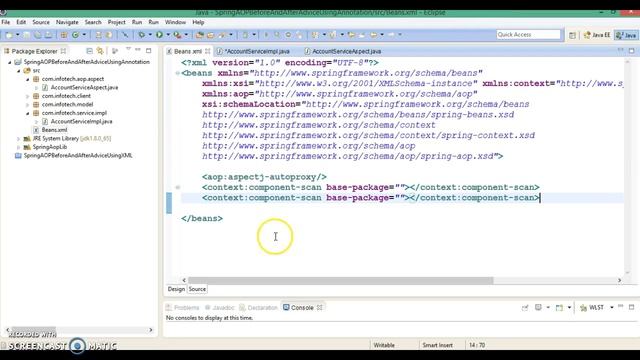Close the Beans.xml editor tab
640x360 pixels.
click(x=207, y=51)
